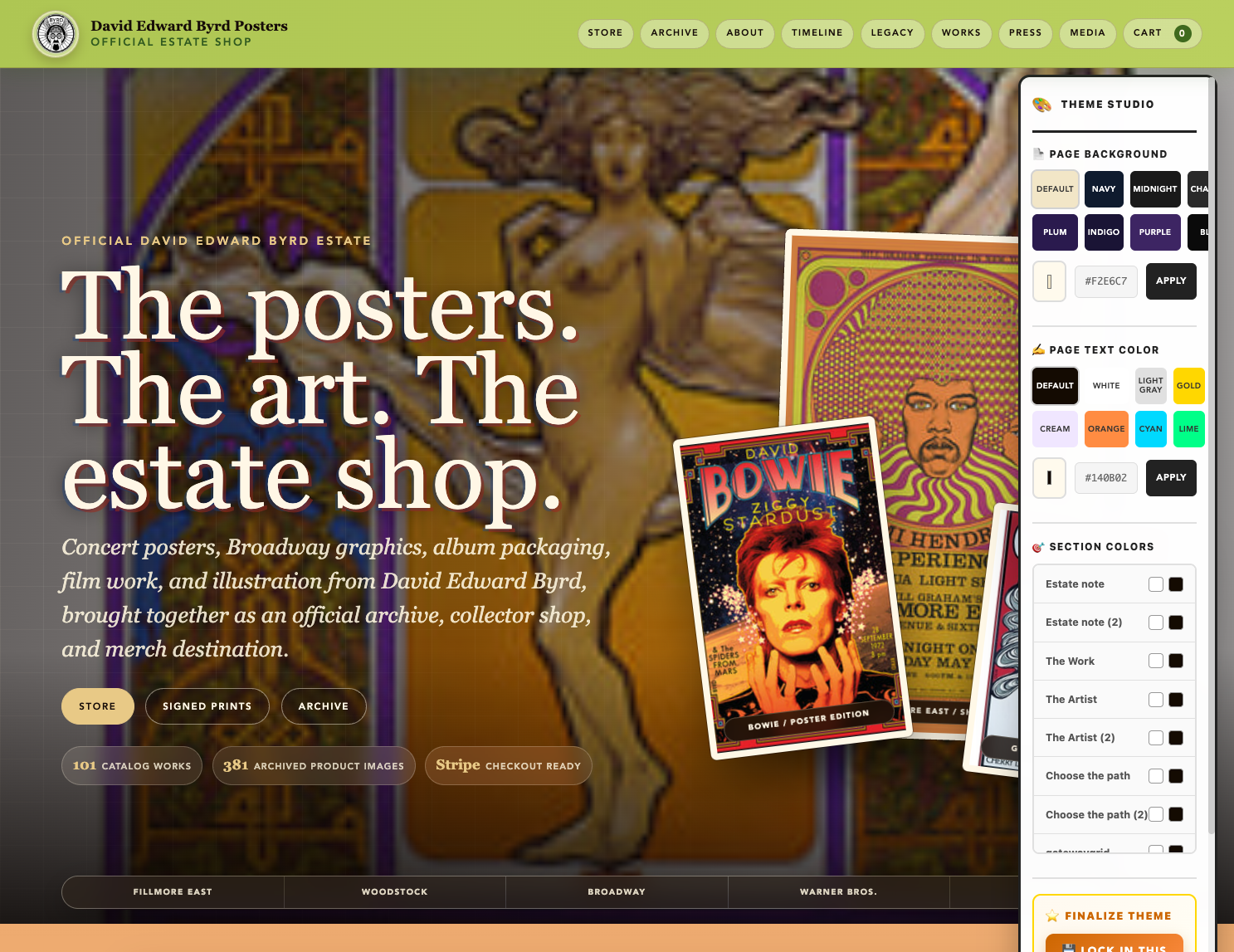Apply the #140B02 page text color

(1171, 478)
